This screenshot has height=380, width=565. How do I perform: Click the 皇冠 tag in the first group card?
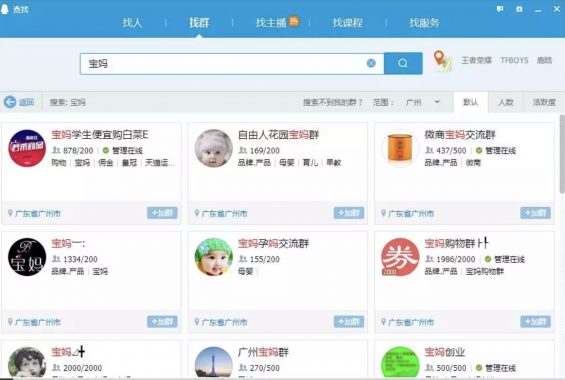coord(129,163)
